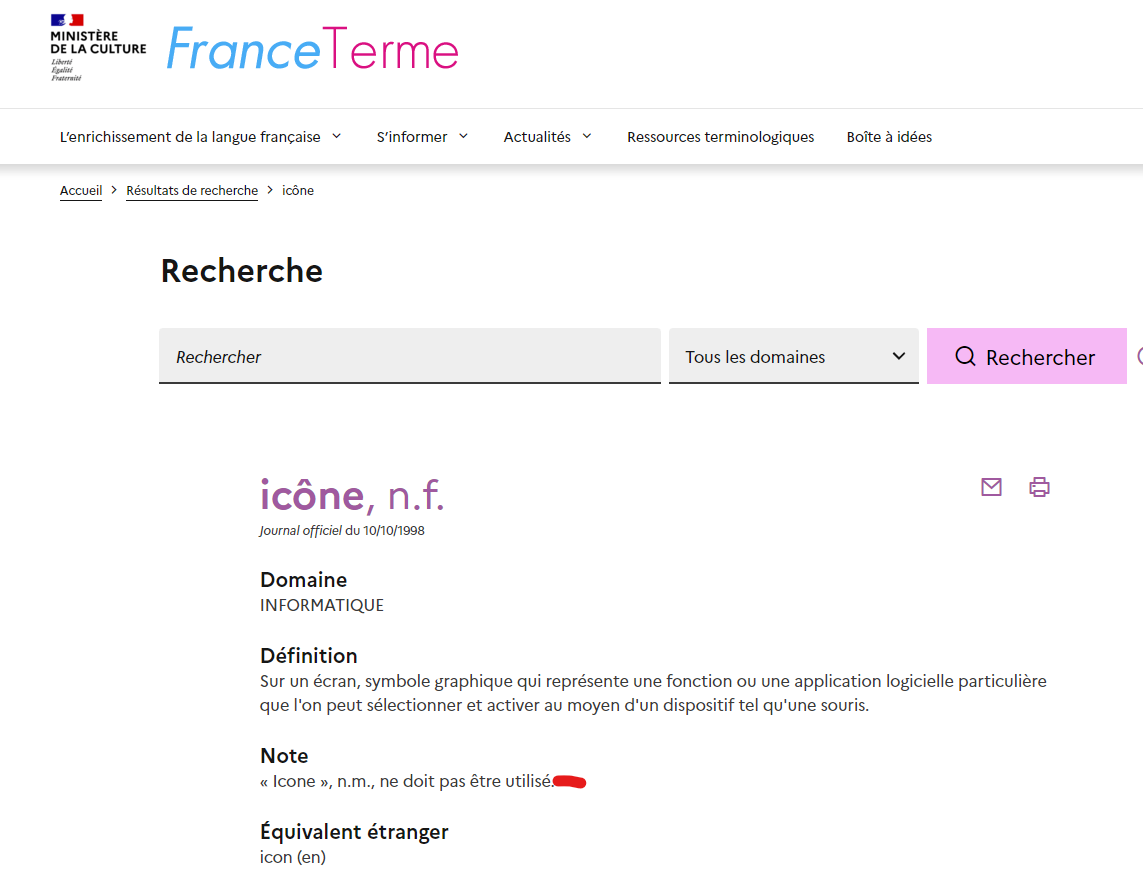The image size is (1143, 883).
Task: Expand the Actualités menu
Action: 547,137
